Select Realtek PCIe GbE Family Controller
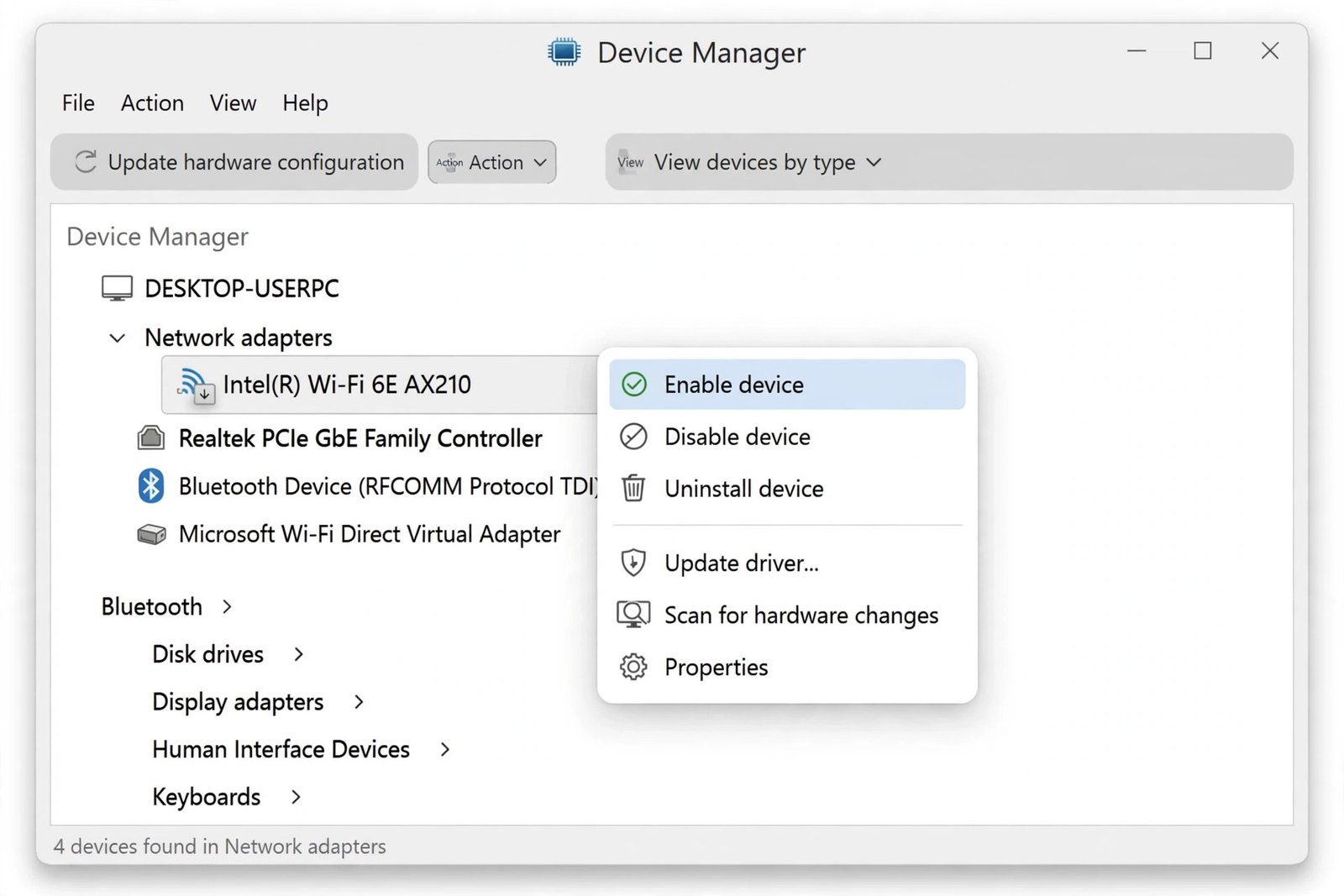Image resolution: width=1344 pixels, height=896 pixels. tap(360, 438)
